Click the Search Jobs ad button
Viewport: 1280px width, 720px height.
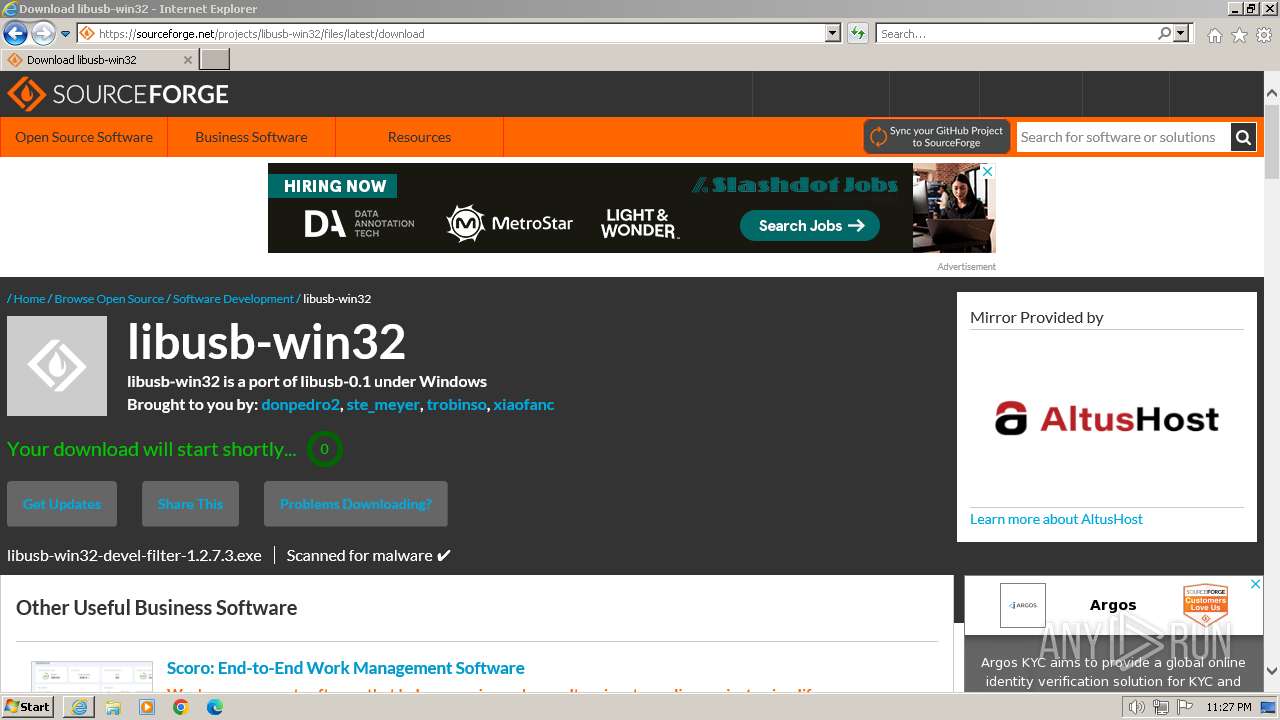[x=810, y=225]
